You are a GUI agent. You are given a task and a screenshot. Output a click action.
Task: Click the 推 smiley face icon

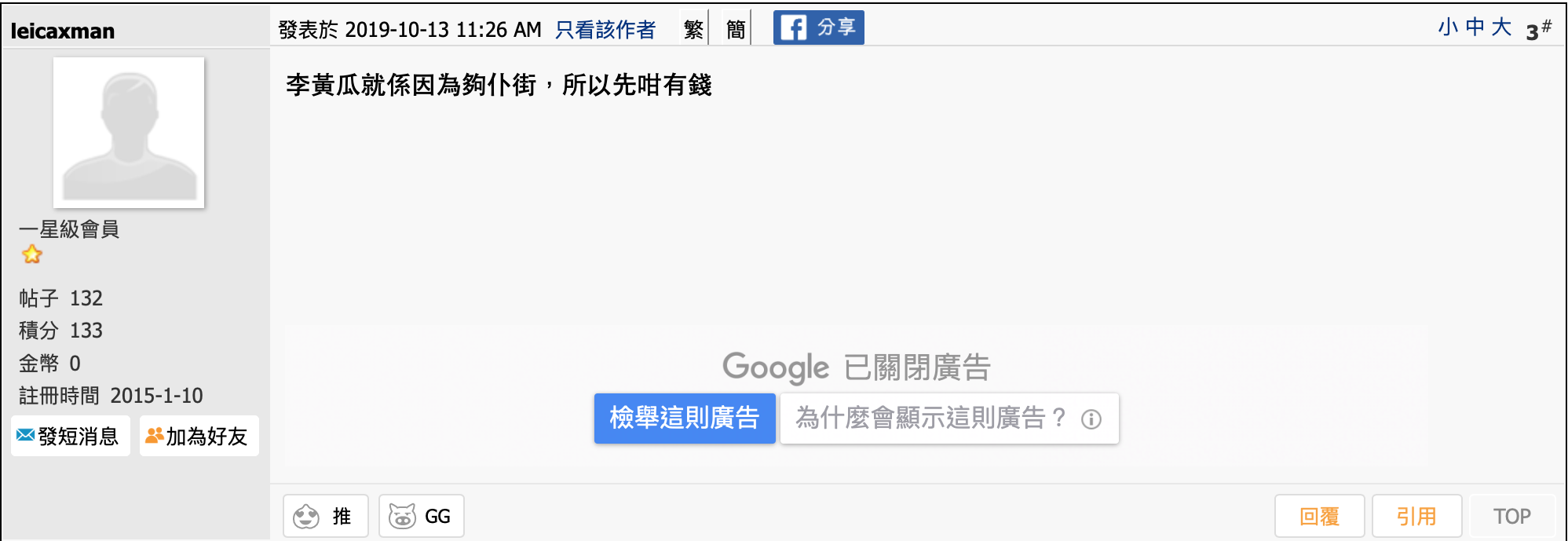(x=306, y=517)
